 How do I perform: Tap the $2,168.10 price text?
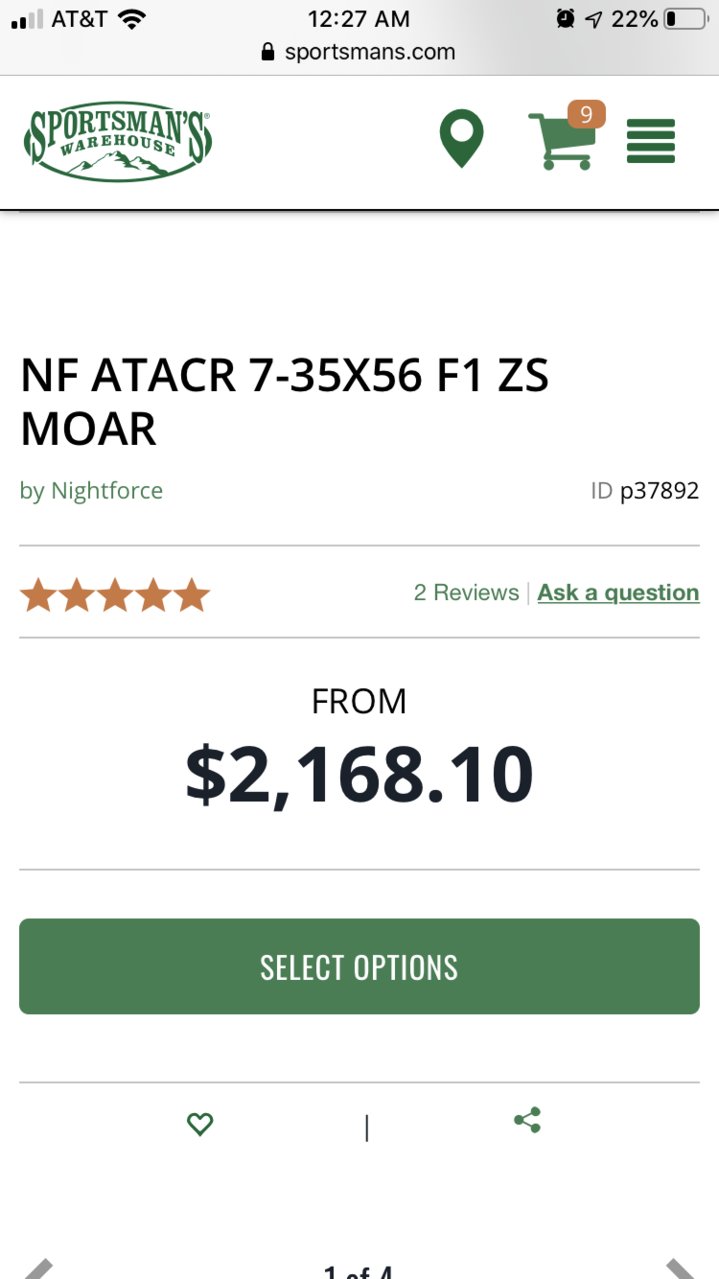point(359,774)
